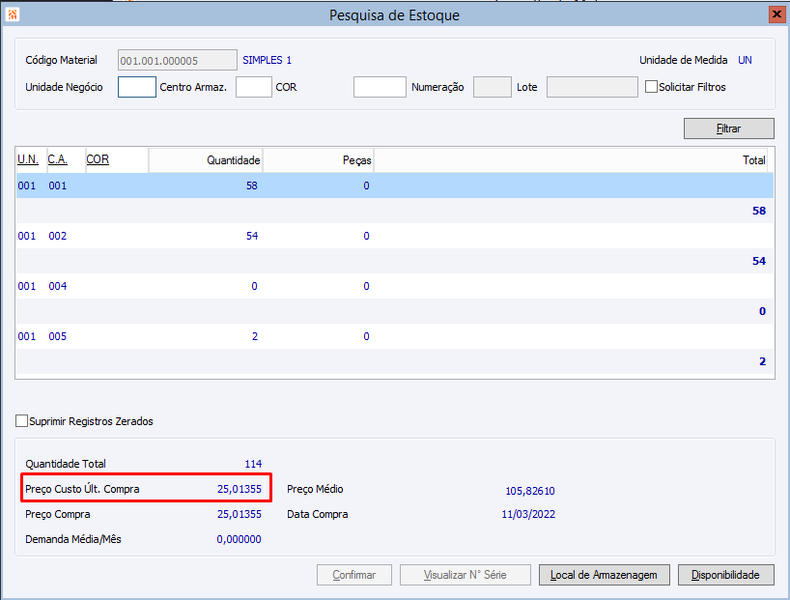The height and width of the screenshot is (600, 790).
Task: Click quantity value 54 in grid
Action: coord(252,236)
